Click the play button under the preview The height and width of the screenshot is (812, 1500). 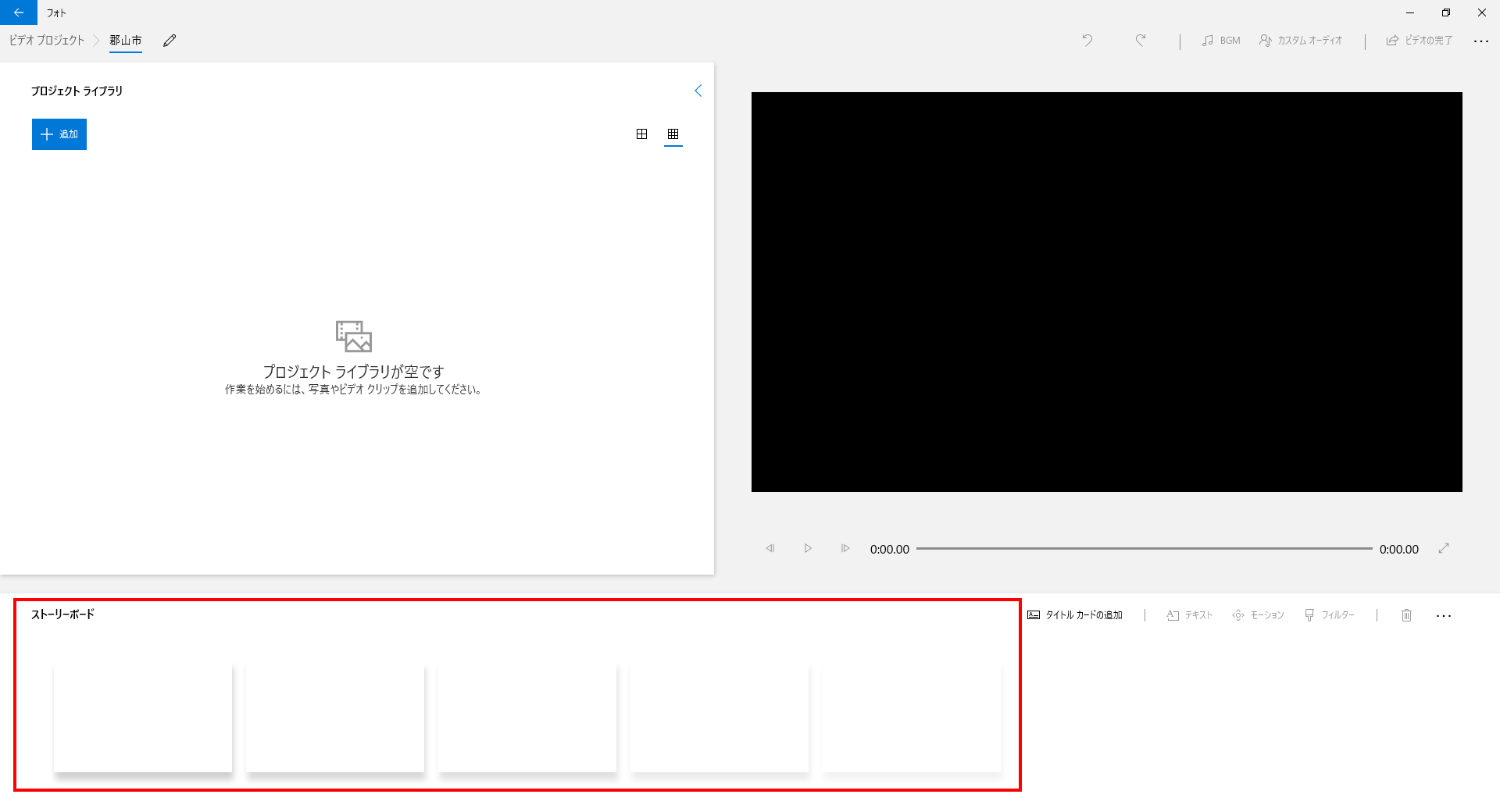[808, 549]
